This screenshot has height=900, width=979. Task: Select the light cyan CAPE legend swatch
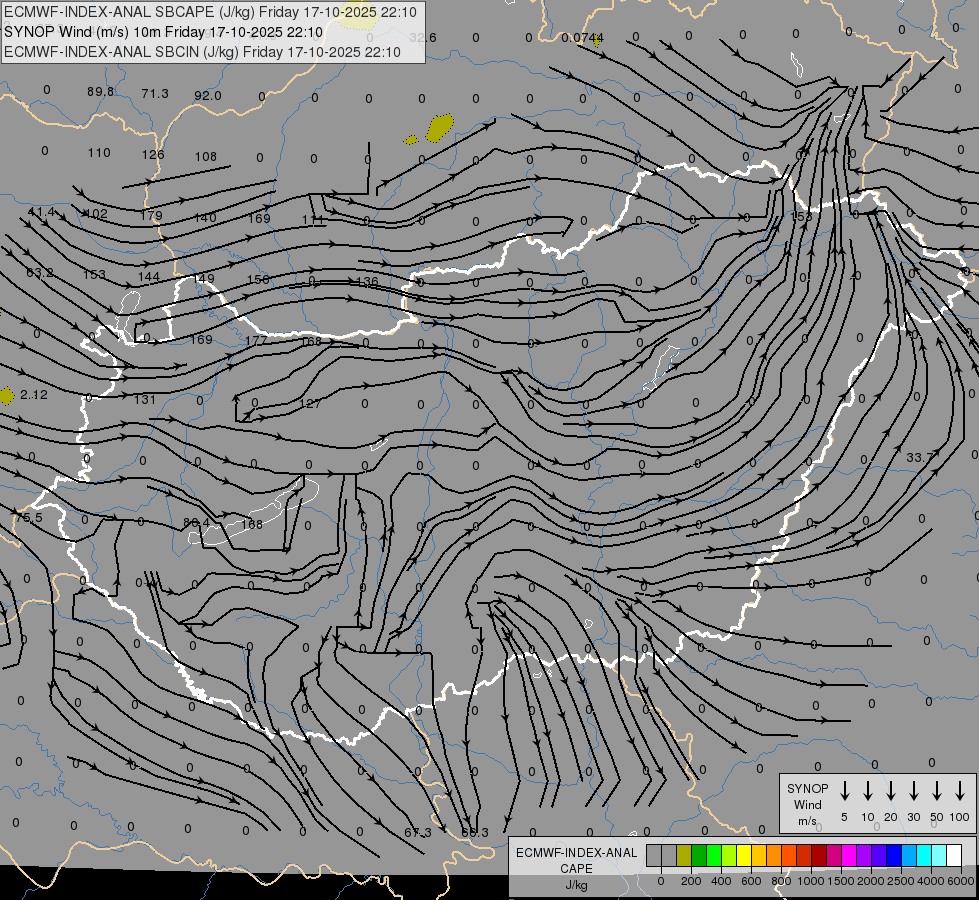[939, 855]
